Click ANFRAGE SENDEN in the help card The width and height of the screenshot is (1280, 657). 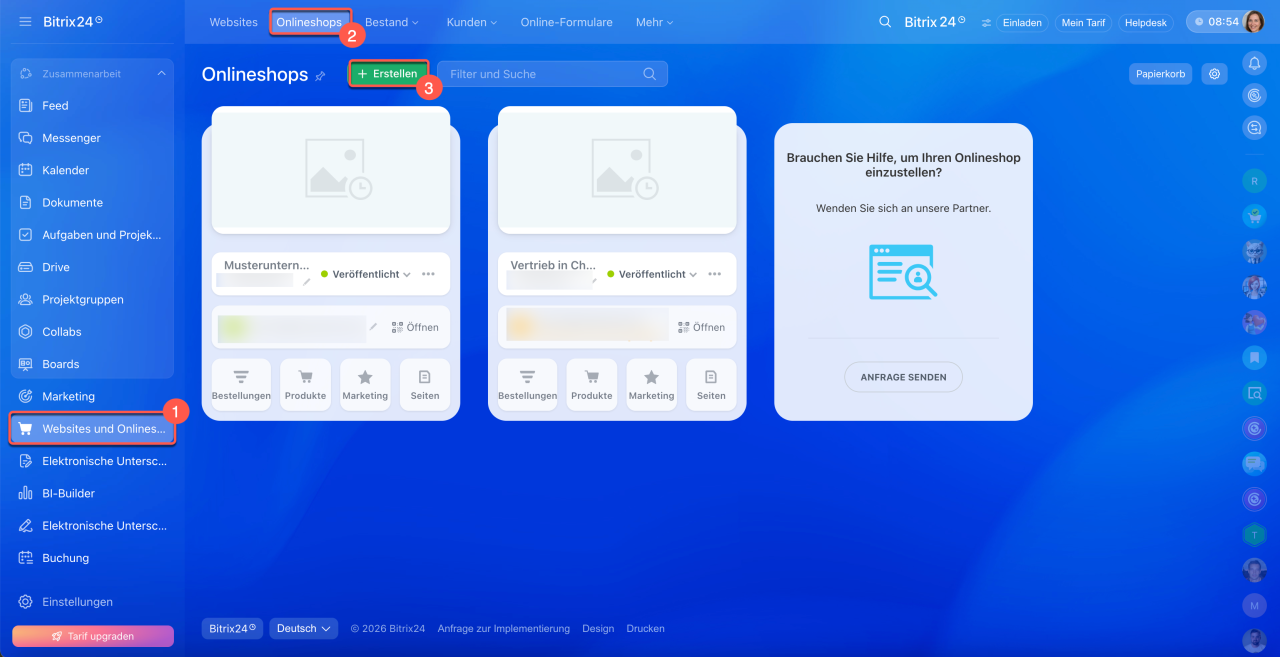coord(903,377)
